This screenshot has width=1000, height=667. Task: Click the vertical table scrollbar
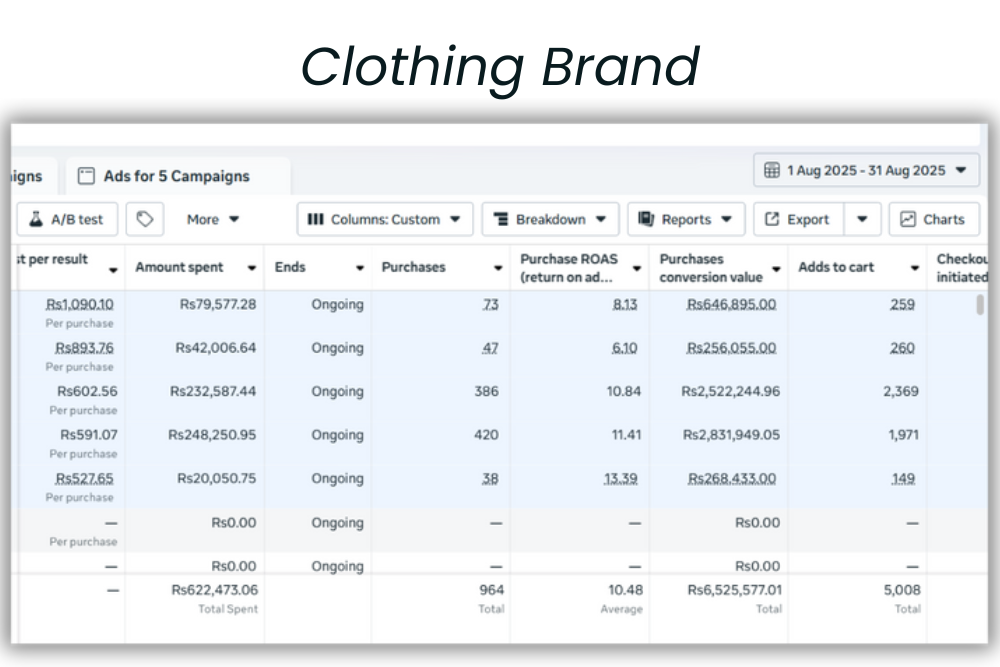pos(979,305)
